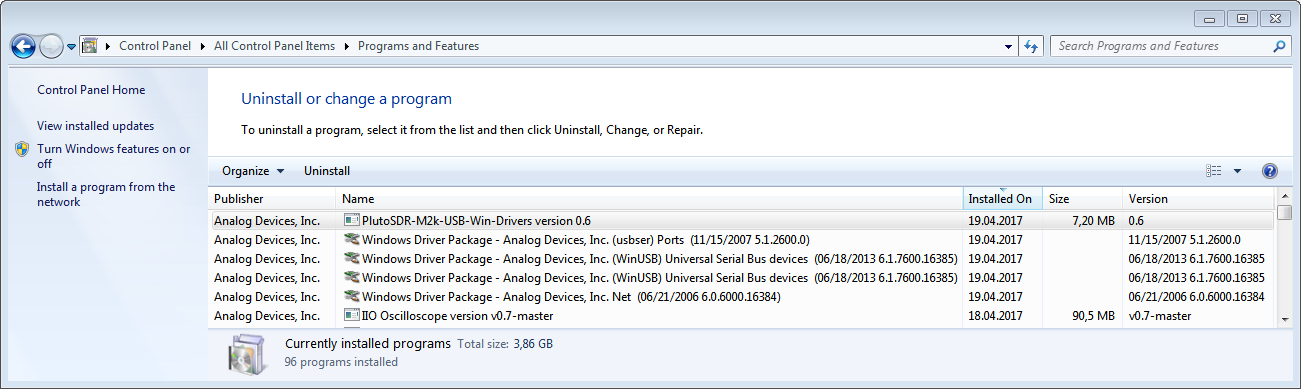Click version cell v0.7-master
Viewport: 1301px width, 389px height.
(x=1159, y=316)
